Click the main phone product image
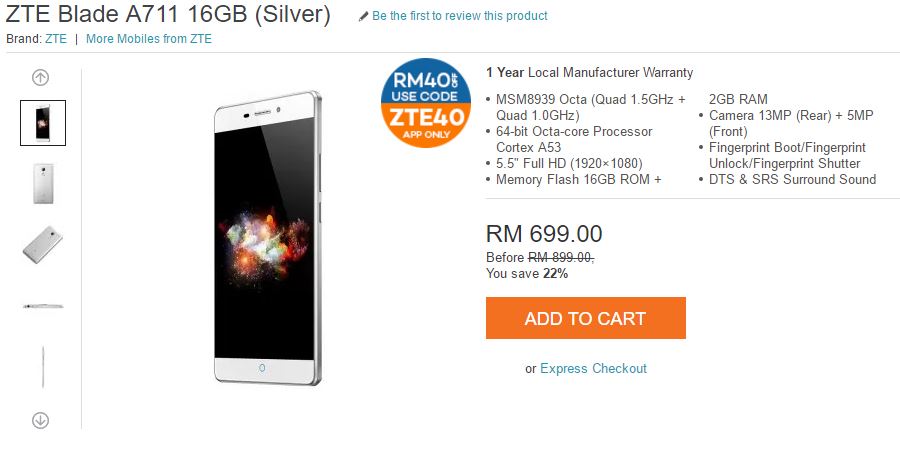This screenshot has height=449, width=900. (x=267, y=238)
